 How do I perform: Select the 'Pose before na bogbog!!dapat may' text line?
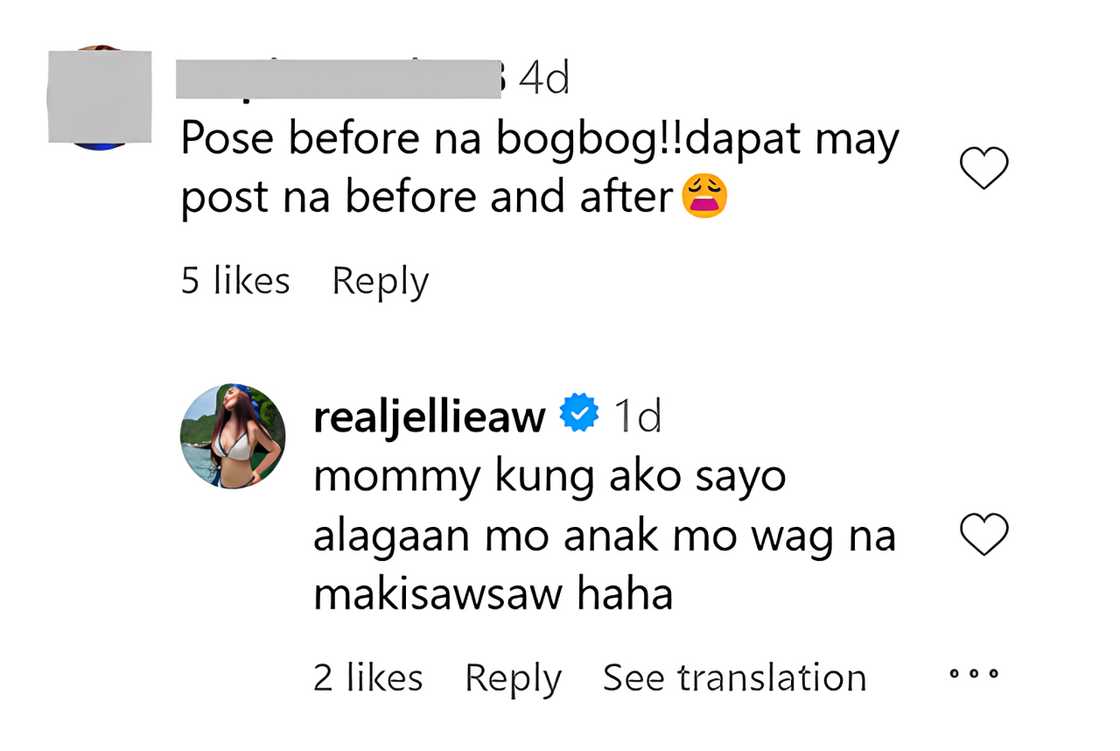(x=540, y=140)
